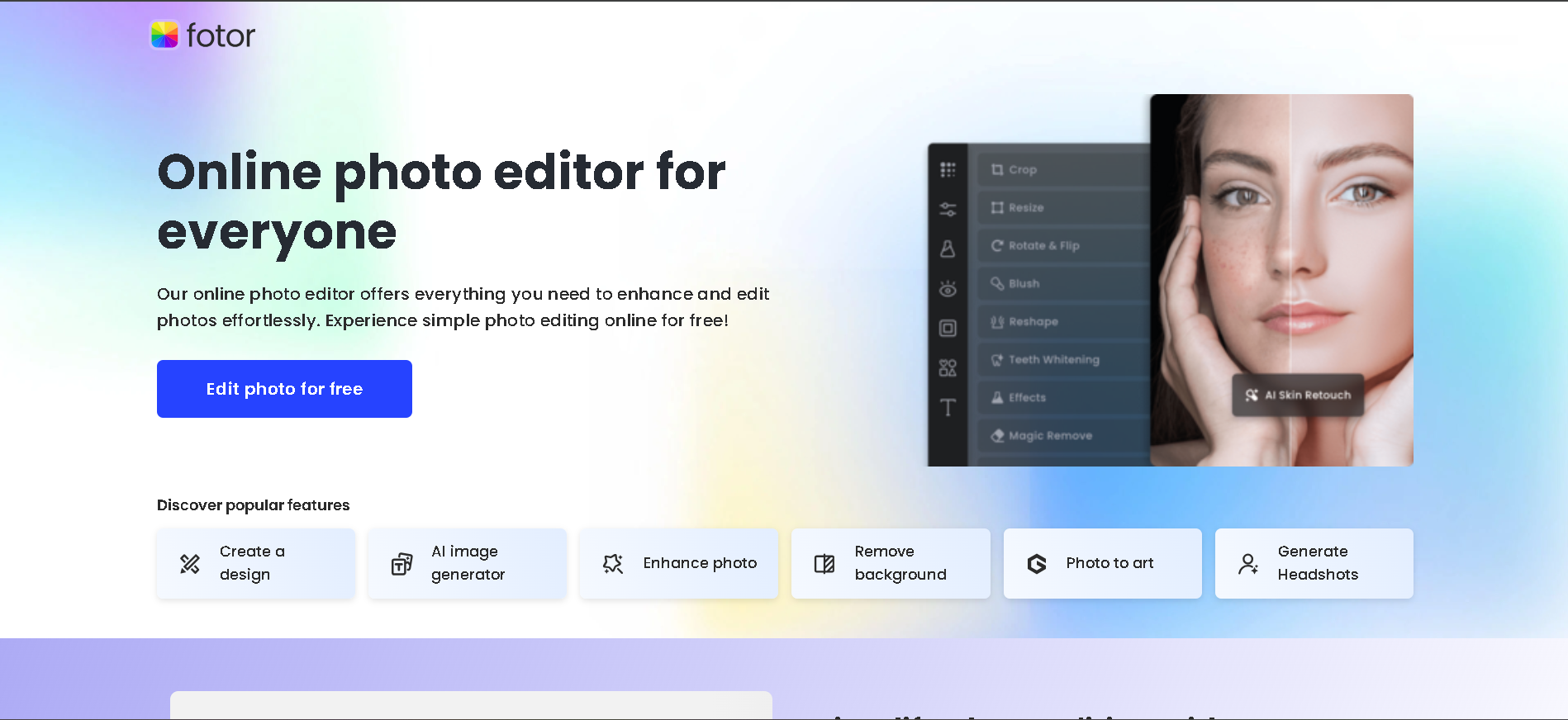
Task: Click the grid apps icon in editor preview sidebar
Action: click(948, 169)
